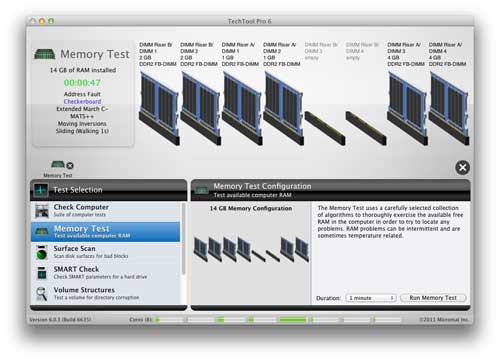Click the SMART Check drive icon
Image resolution: width=500 pixels, height=361 pixels.
(42, 273)
